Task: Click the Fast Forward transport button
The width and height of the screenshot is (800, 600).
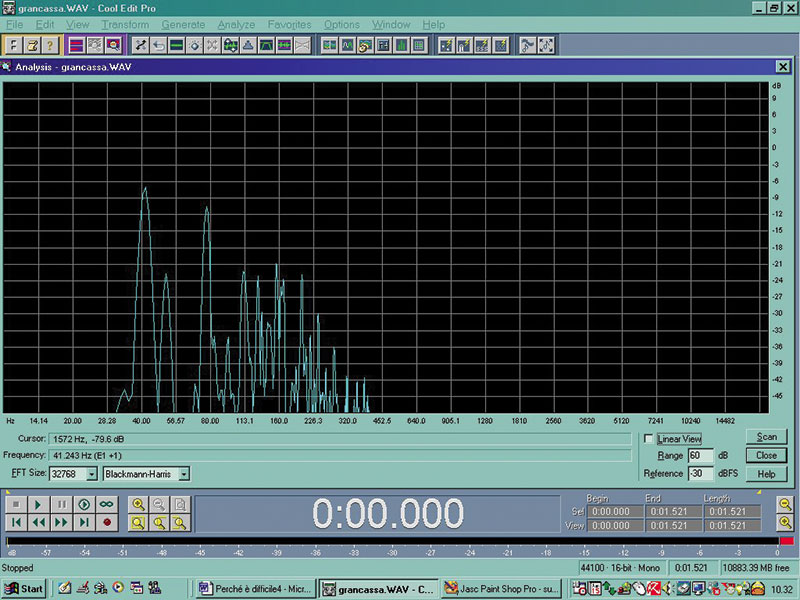Action: [x=61, y=522]
